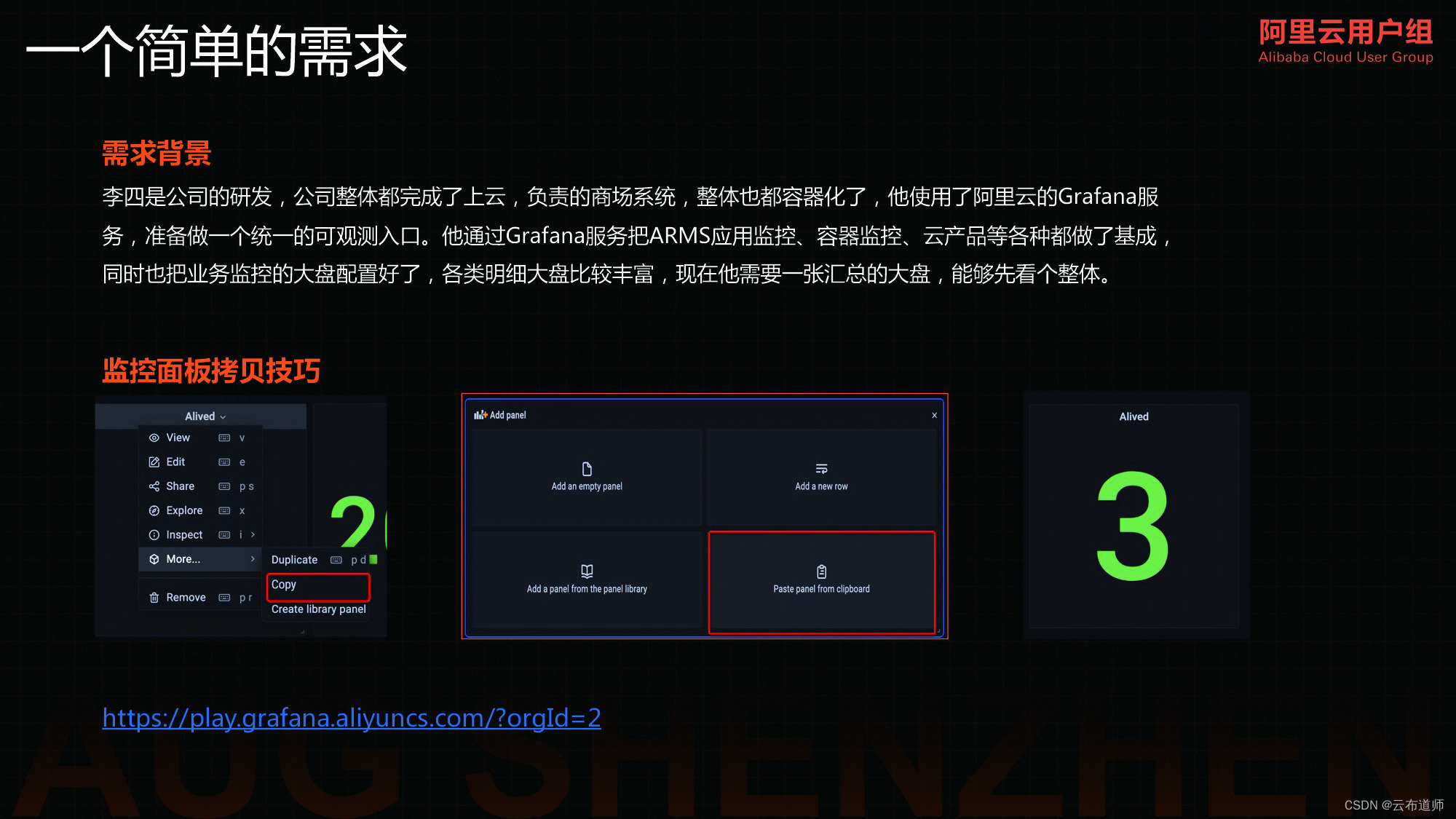Expand the 'More...' submenu in panel options
Image resolution: width=1456 pixels, height=819 pixels.
click(x=183, y=558)
